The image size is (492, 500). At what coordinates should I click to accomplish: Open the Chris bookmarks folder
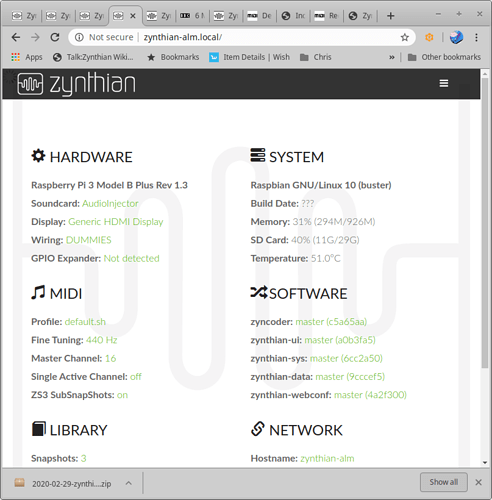(x=315, y=57)
